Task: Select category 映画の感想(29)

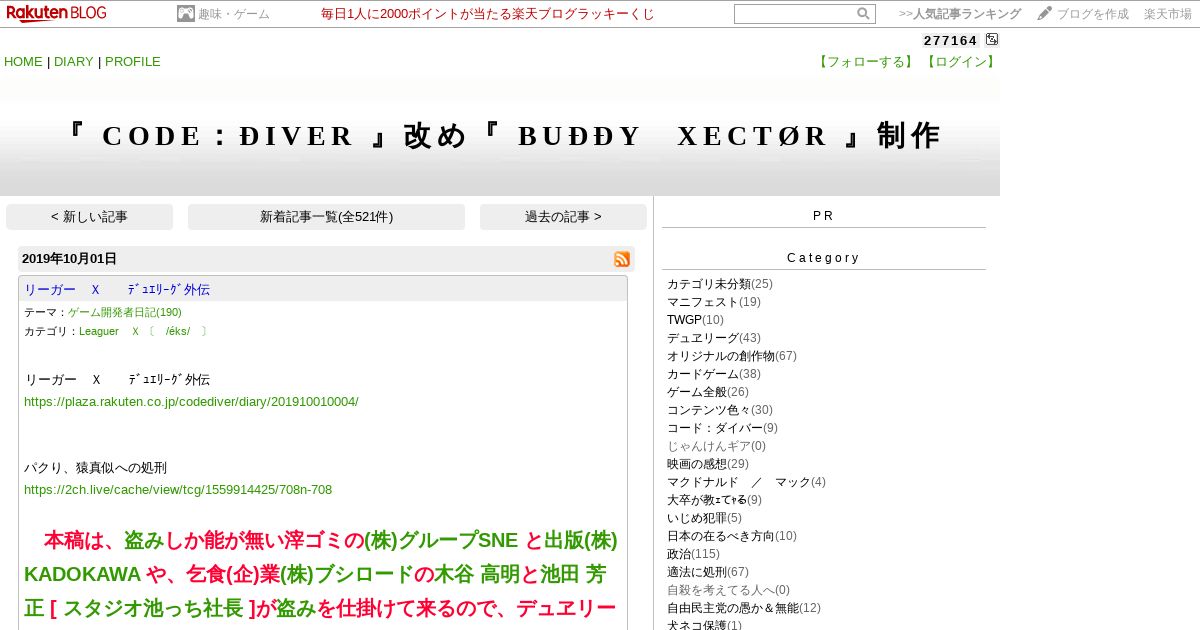Action: pyautogui.click(x=707, y=464)
